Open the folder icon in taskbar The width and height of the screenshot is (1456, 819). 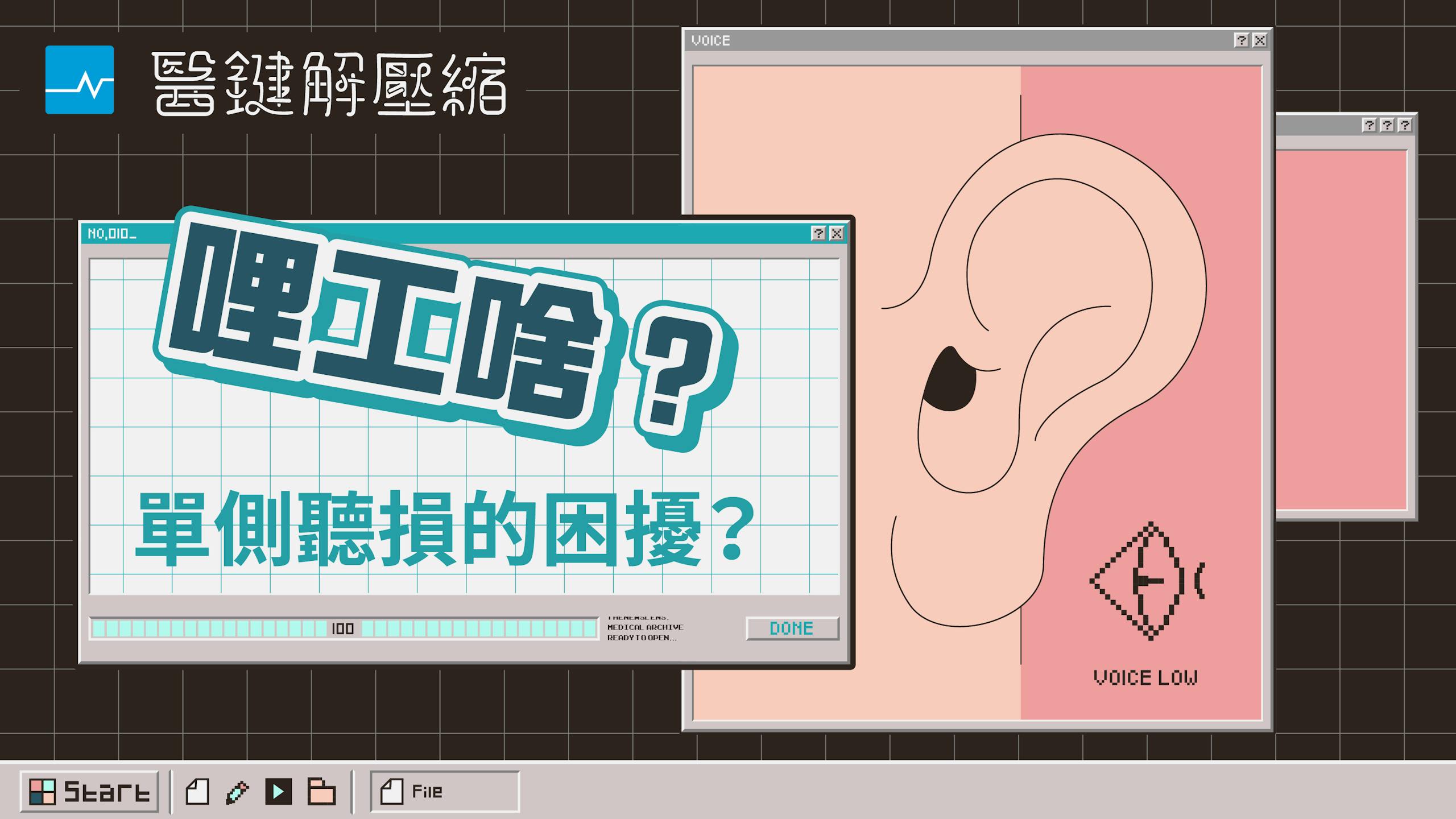point(321,791)
